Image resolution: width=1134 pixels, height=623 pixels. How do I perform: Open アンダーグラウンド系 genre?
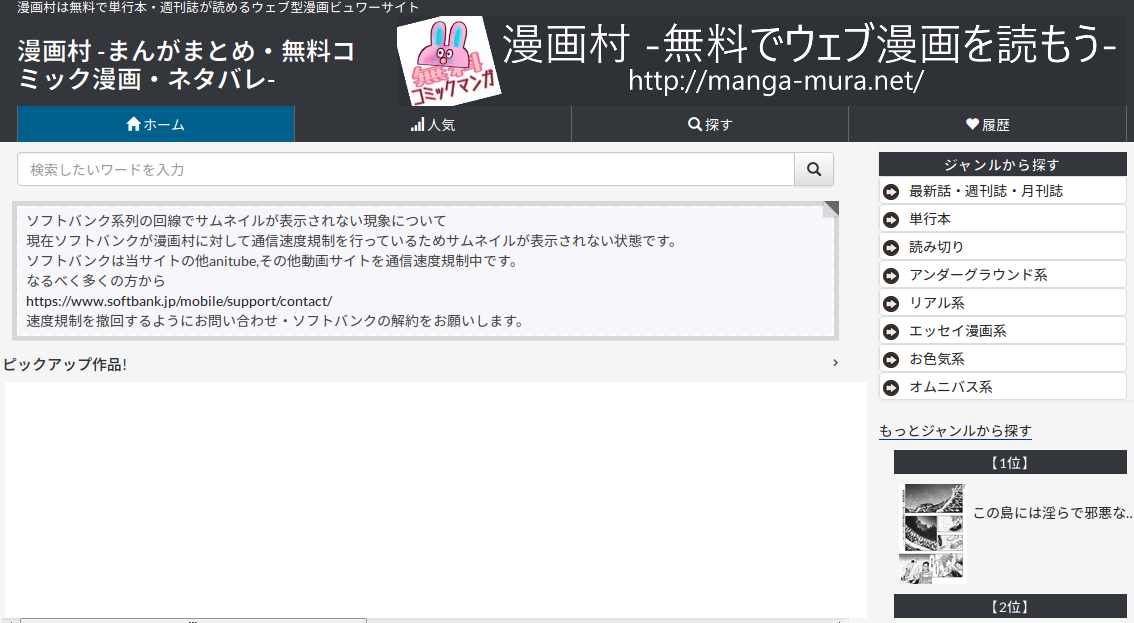1002,275
